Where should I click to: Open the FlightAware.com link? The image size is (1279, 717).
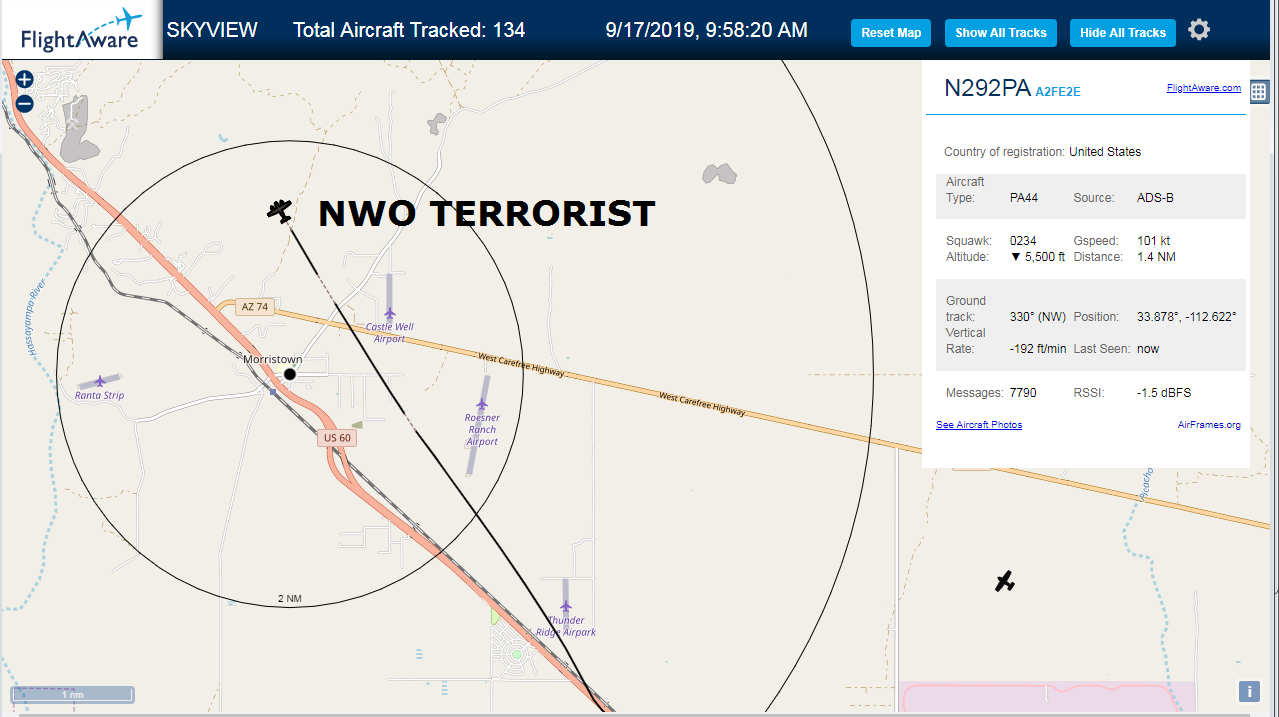coord(1204,88)
